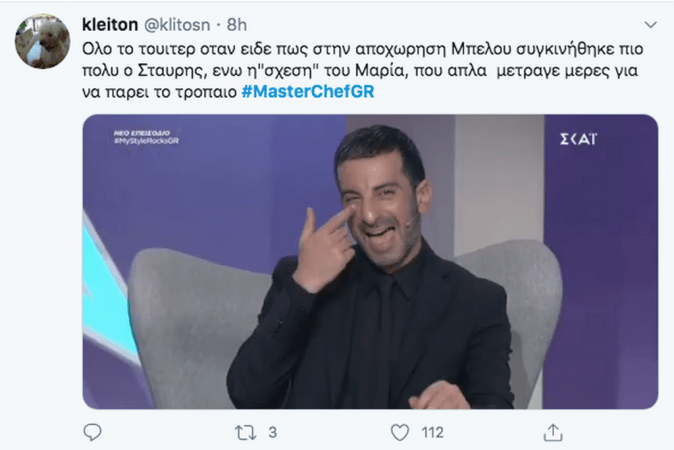Open the tweet via the 8h timestamp
The image size is (674, 450).
pyautogui.click(x=237, y=25)
